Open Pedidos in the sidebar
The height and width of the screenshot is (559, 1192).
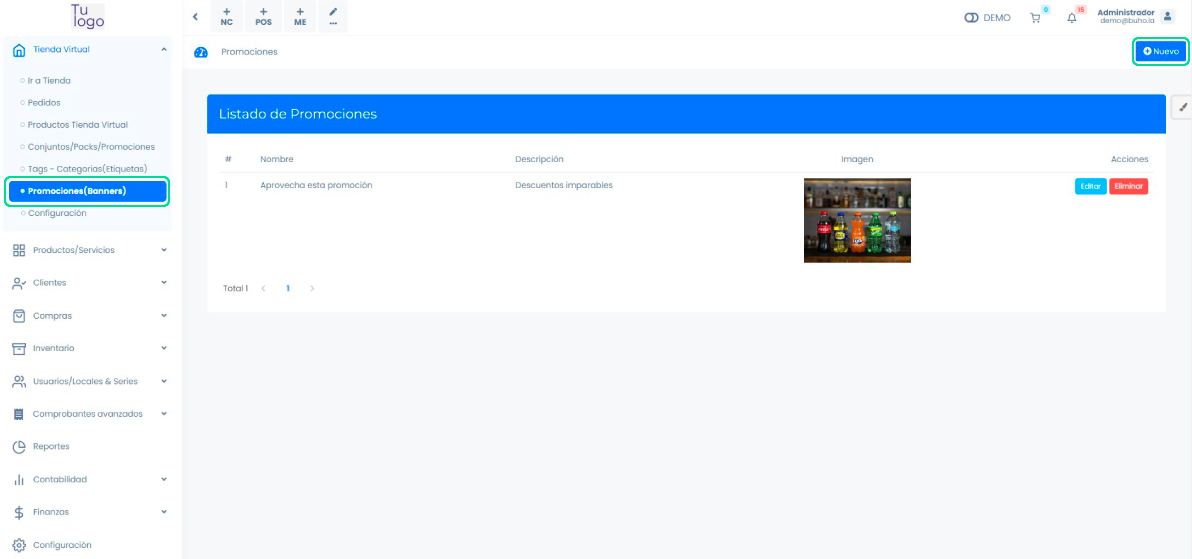tap(44, 102)
